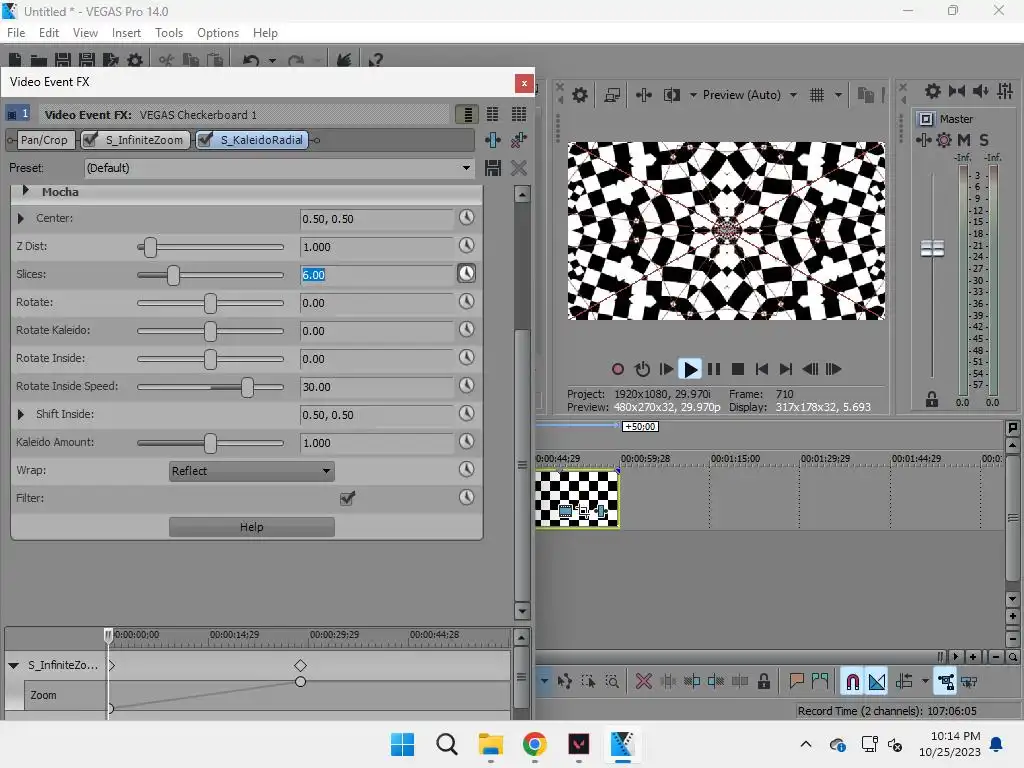Click the plug-in chain button
The height and width of the screenshot is (768, 1024).
click(x=493, y=140)
